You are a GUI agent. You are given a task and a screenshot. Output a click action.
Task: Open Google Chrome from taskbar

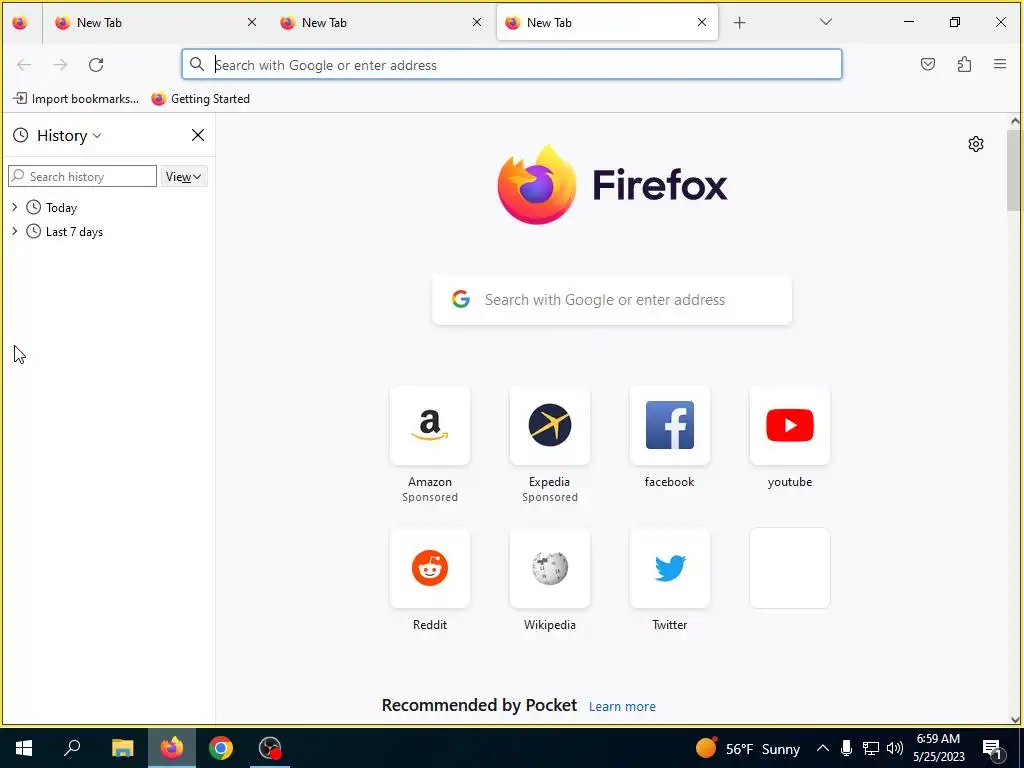pos(221,748)
